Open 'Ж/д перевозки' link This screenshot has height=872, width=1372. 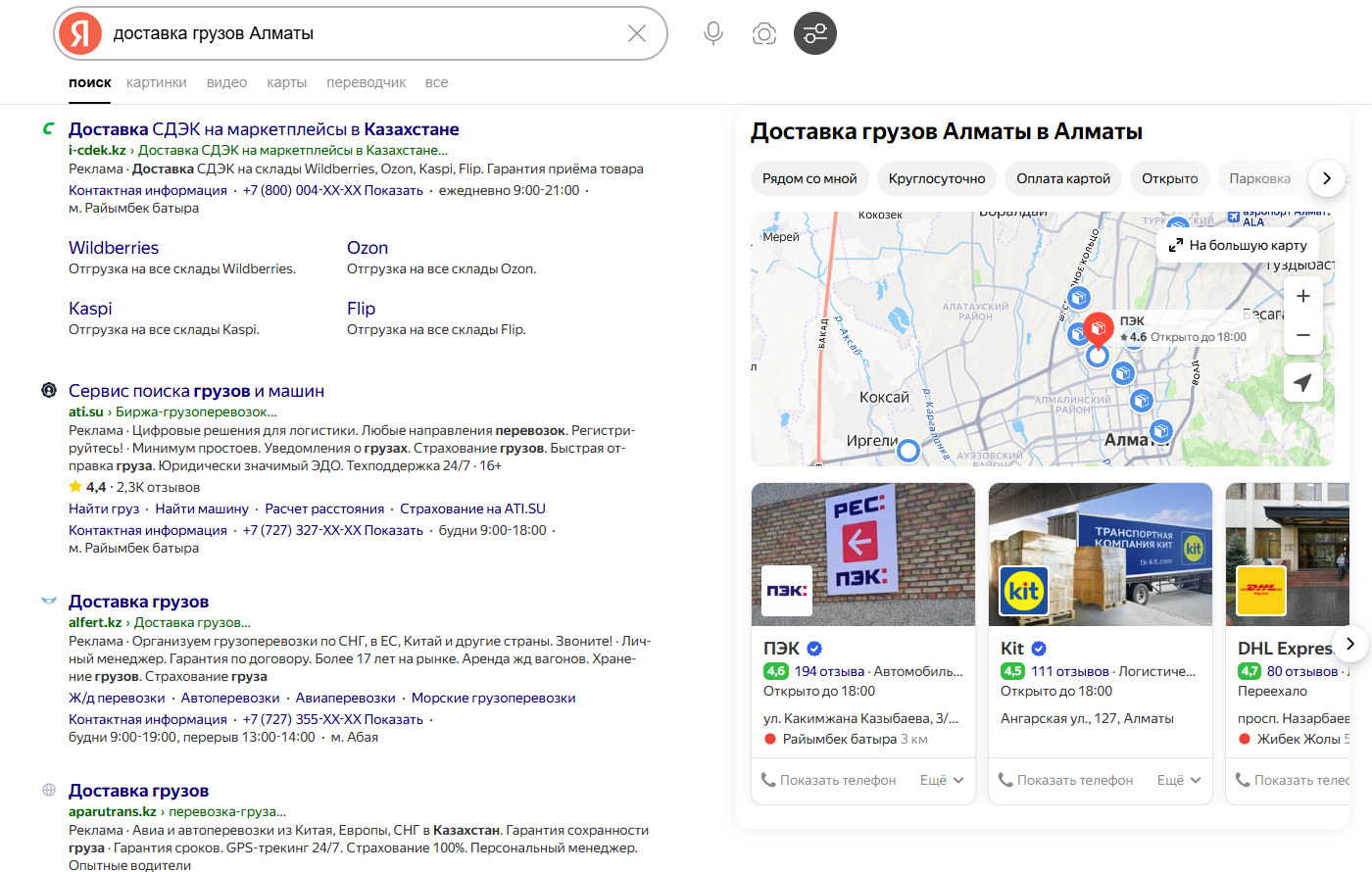pos(117,698)
